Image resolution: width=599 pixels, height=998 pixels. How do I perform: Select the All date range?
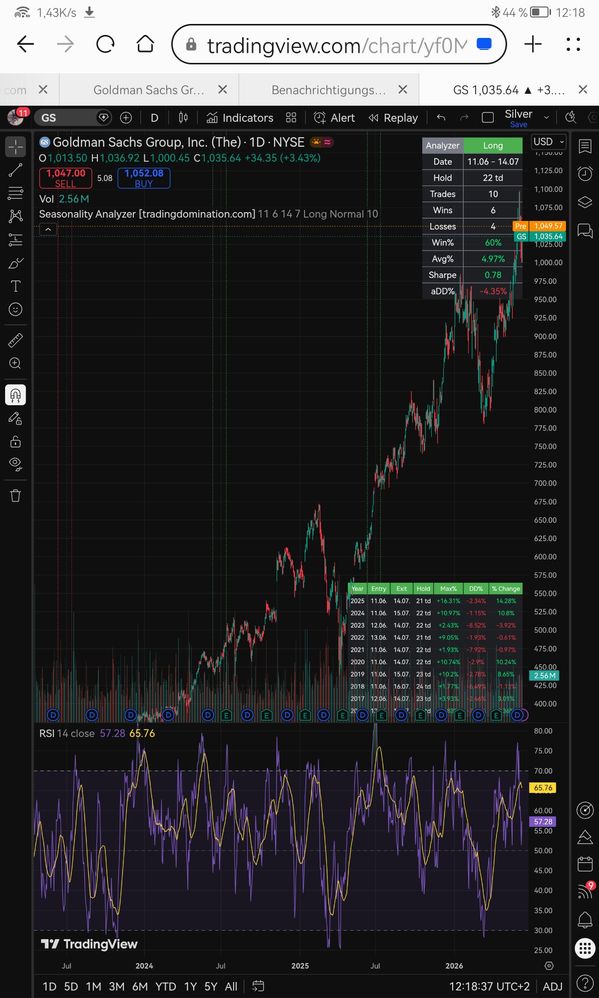pyautogui.click(x=231, y=987)
